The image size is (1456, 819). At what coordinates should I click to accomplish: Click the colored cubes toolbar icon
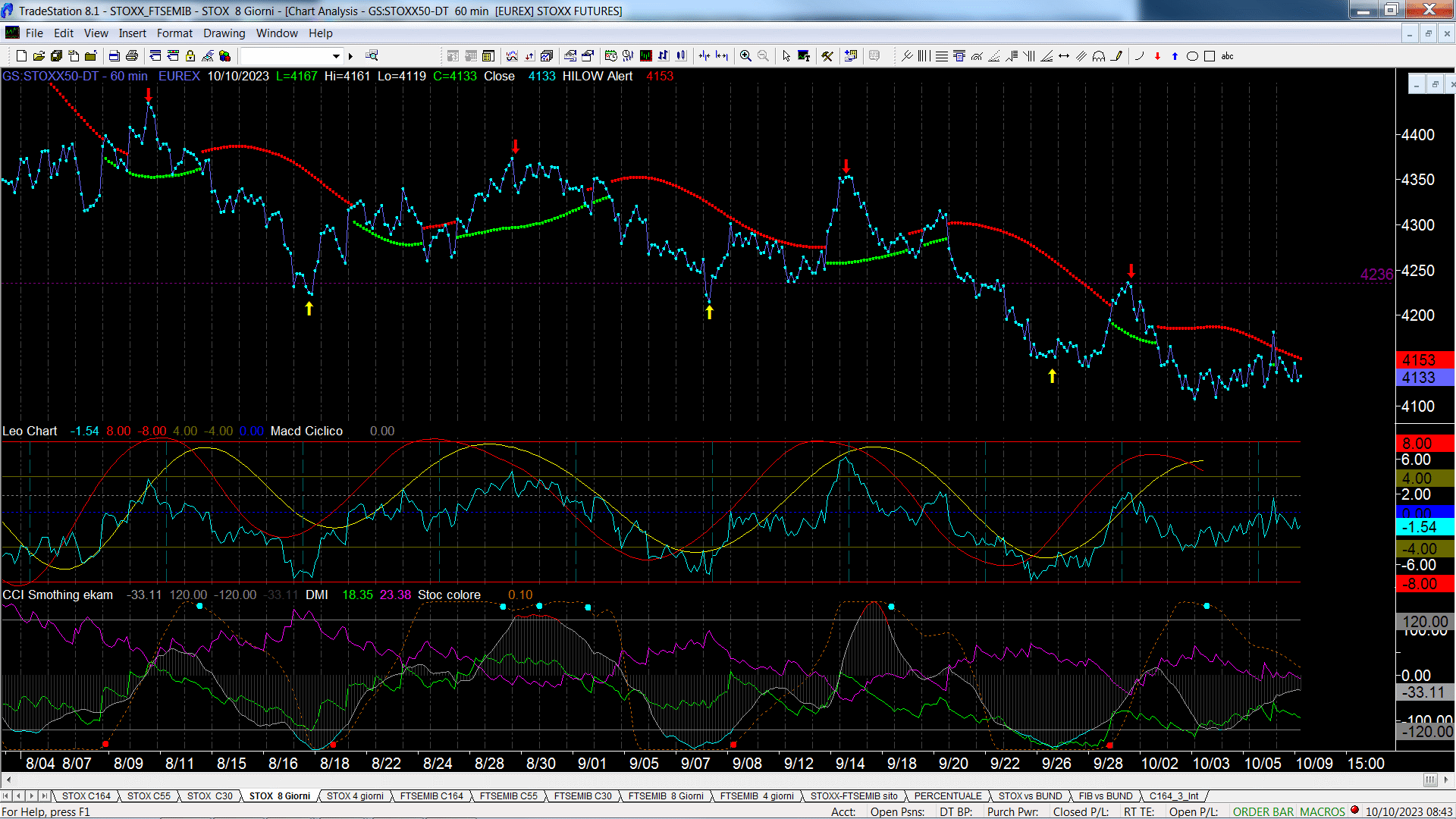(x=224, y=56)
